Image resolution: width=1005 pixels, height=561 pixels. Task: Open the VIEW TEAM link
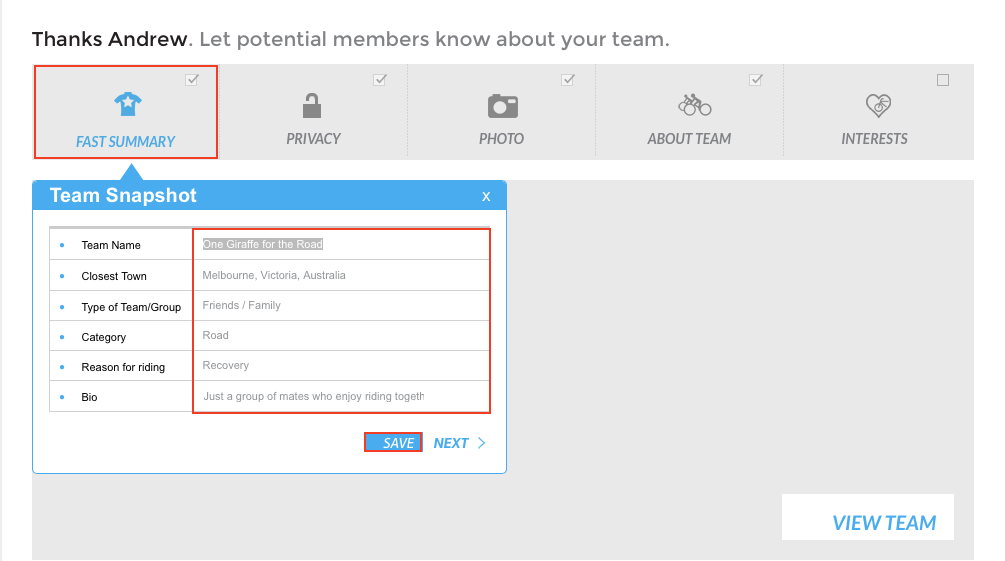click(x=884, y=523)
